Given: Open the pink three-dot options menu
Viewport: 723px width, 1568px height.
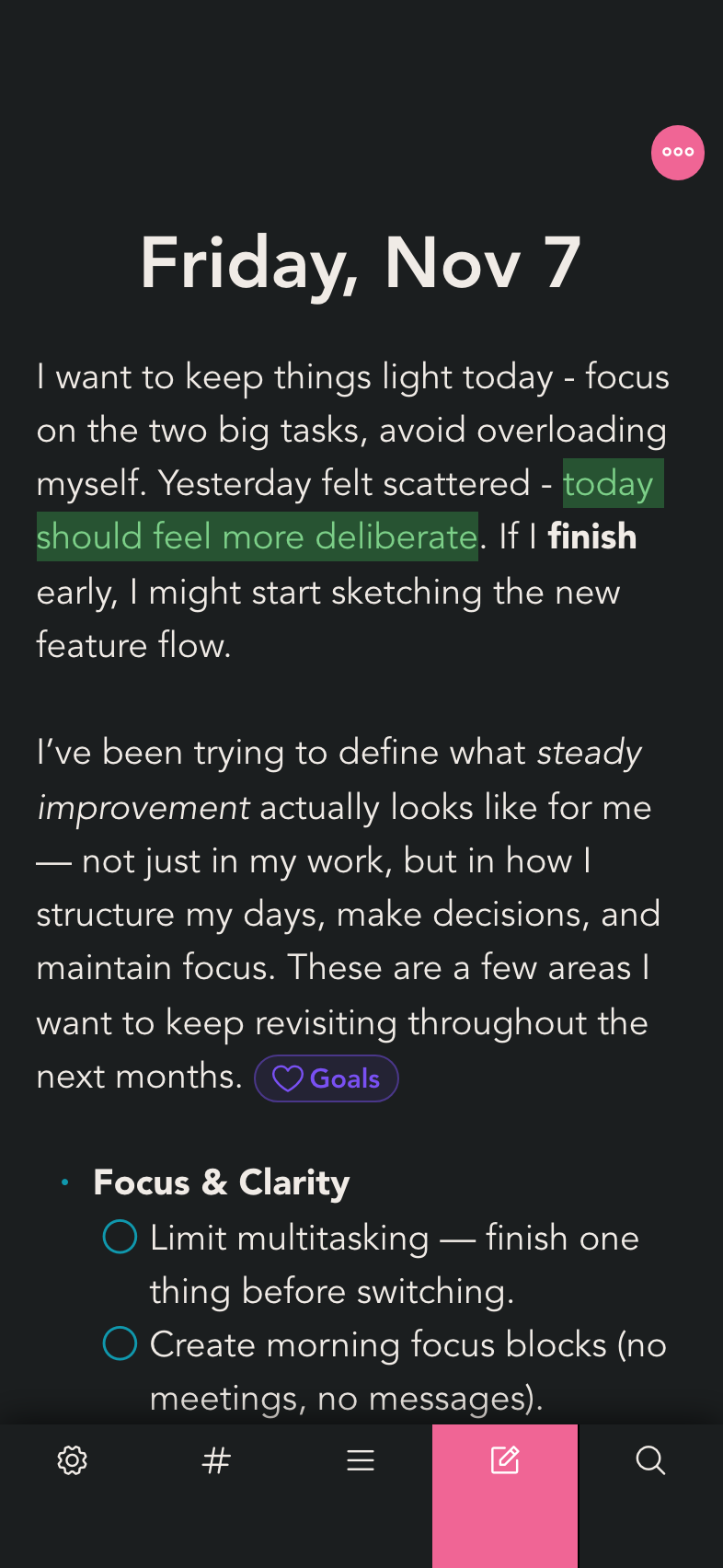Looking at the screenshot, I should coord(678,153).
